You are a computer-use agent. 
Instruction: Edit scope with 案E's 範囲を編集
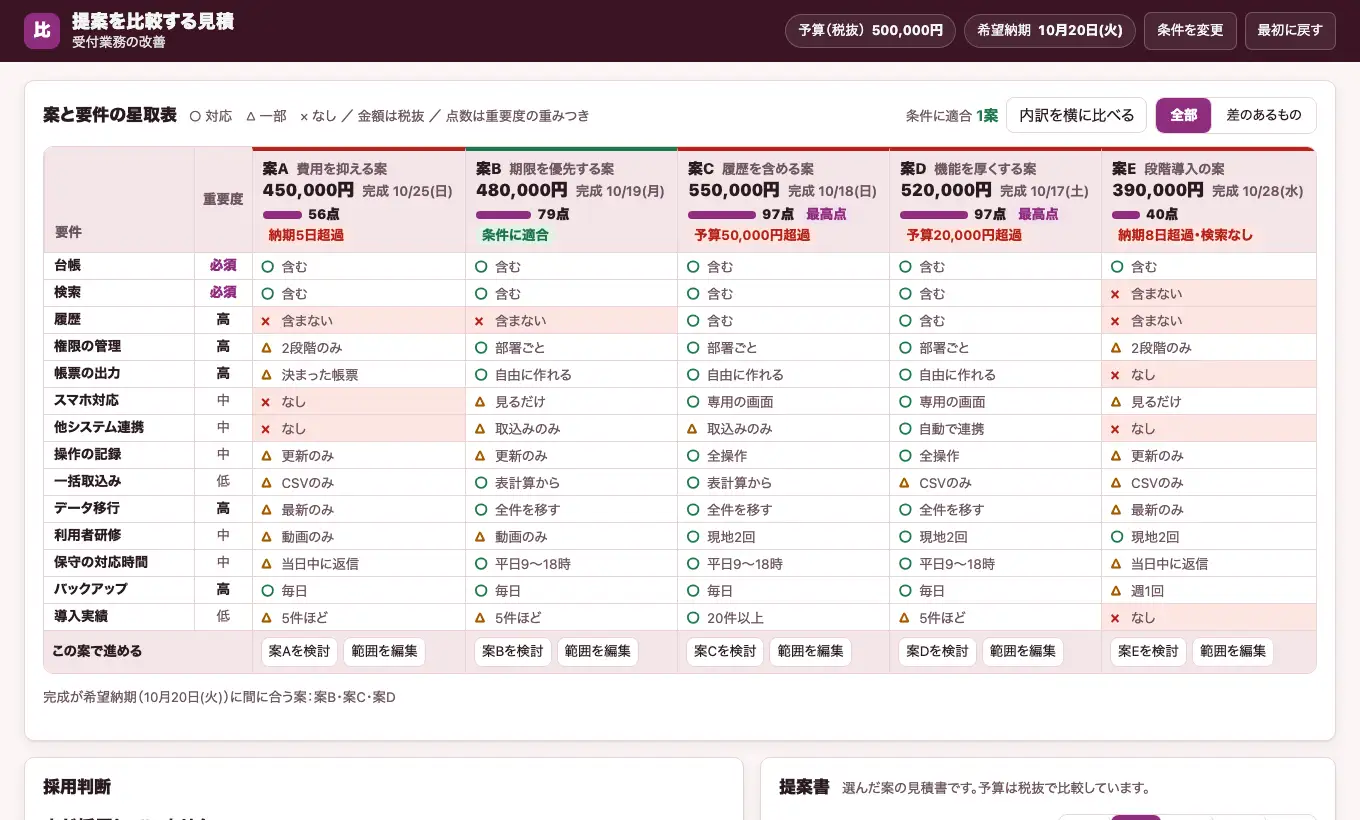tap(1233, 651)
